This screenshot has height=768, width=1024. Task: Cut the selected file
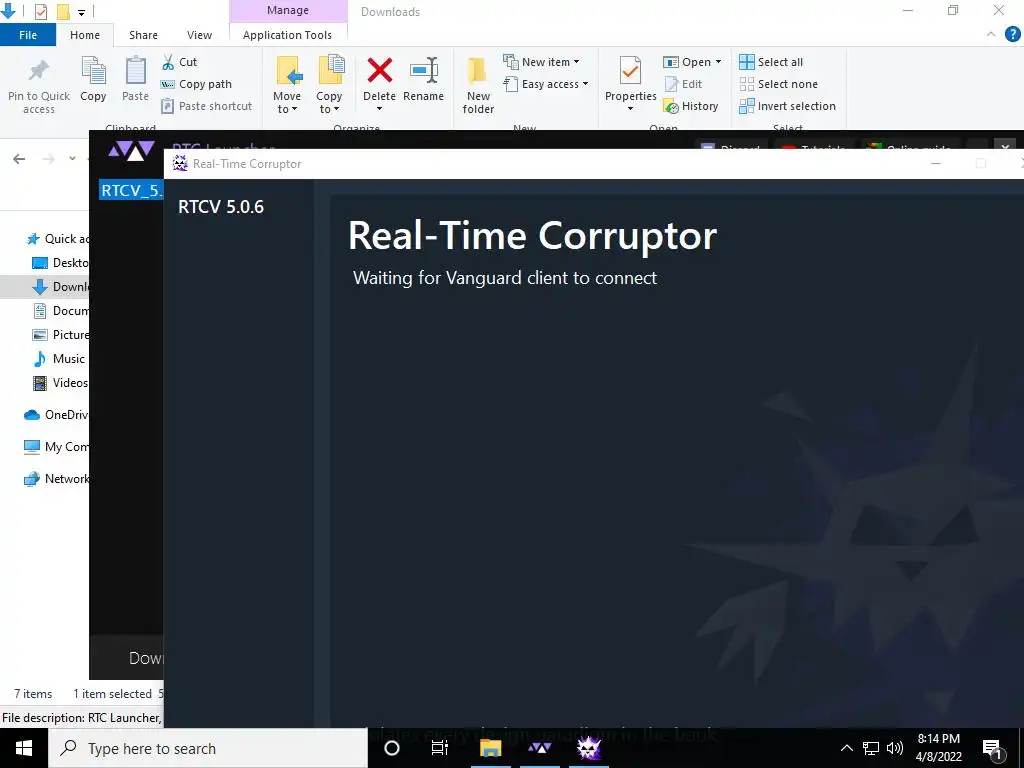(x=180, y=62)
